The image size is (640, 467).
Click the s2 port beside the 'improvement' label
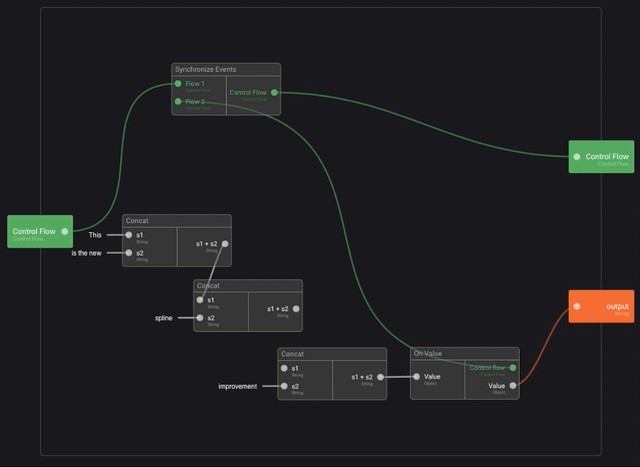[x=284, y=386]
